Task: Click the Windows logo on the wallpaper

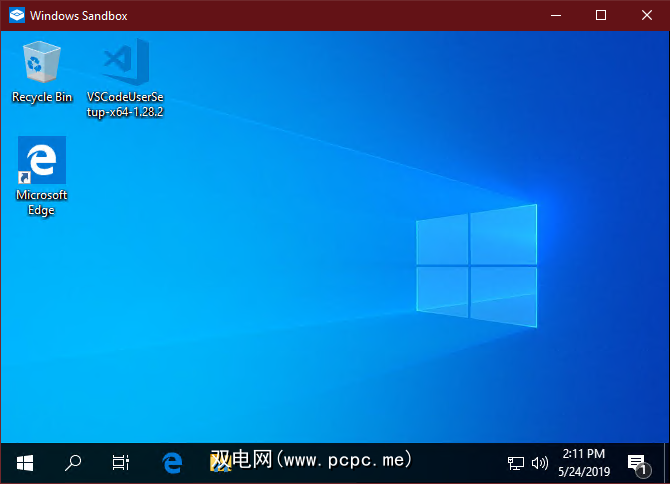Action: (x=477, y=265)
